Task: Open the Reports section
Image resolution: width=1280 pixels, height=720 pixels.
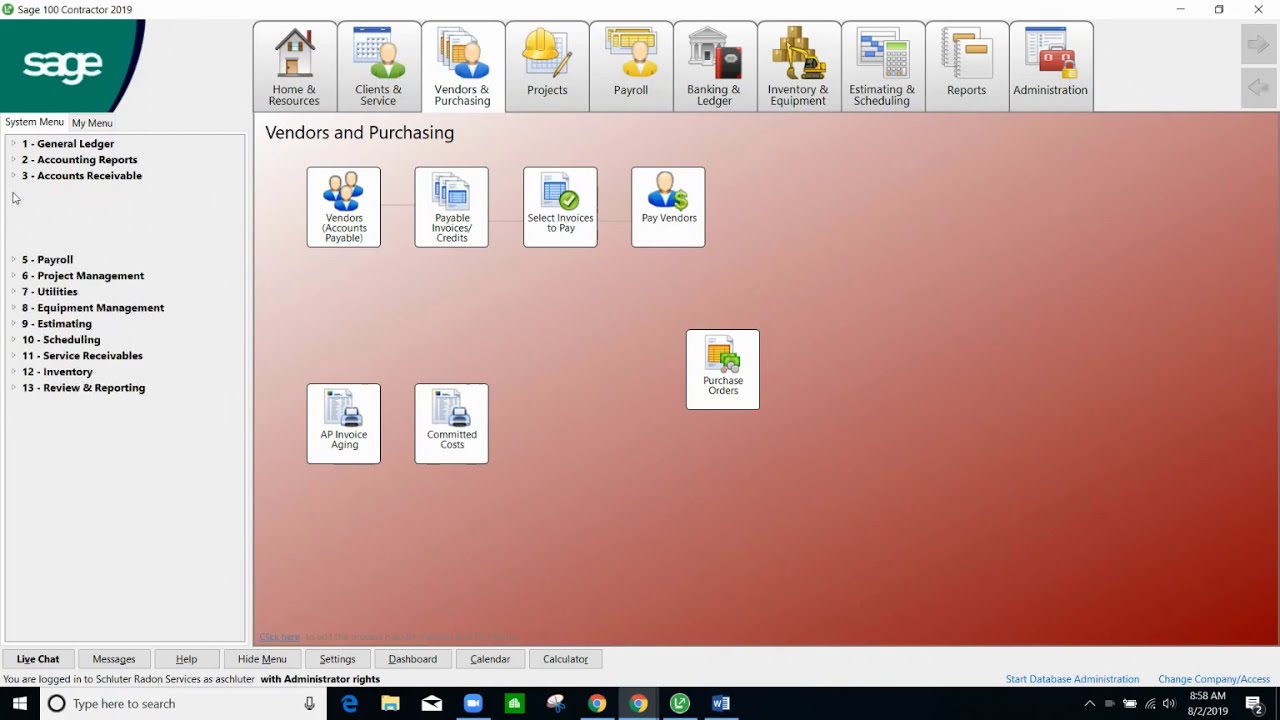Action: tap(966, 67)
